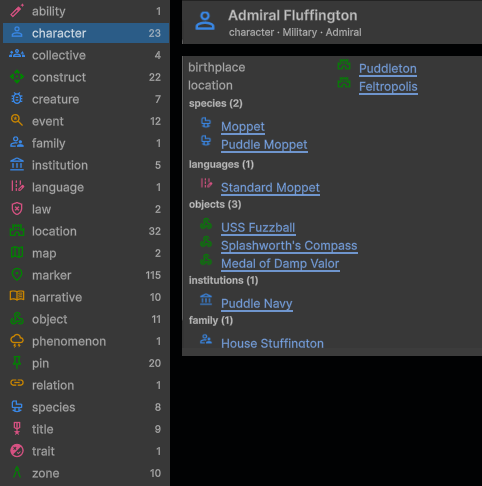Click the construct icon in sidebar
This screenshot has height=486, width=482.
pyautogui.click(x=17, y=77)
